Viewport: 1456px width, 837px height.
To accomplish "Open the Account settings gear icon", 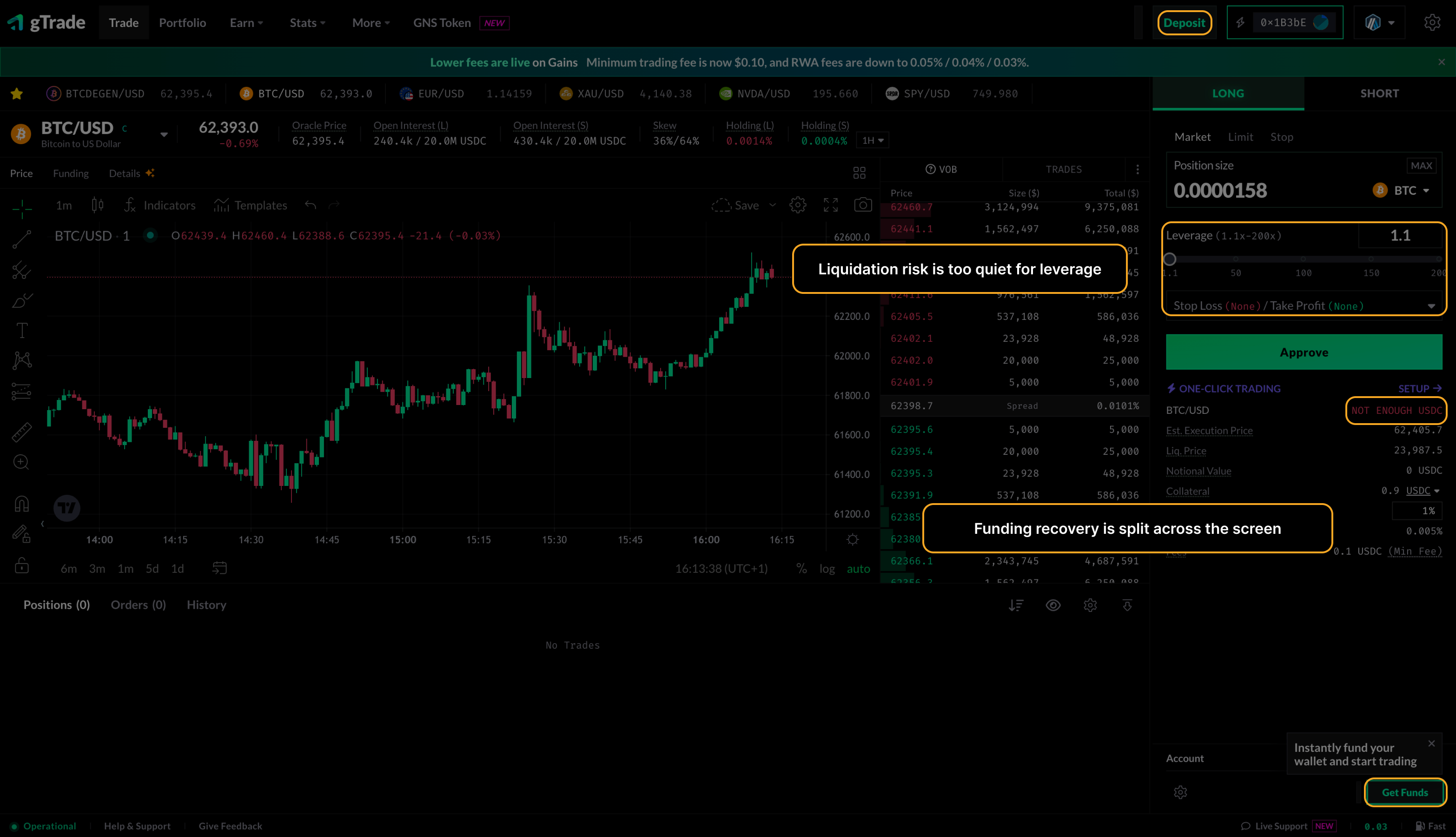I will [1180, 792].
